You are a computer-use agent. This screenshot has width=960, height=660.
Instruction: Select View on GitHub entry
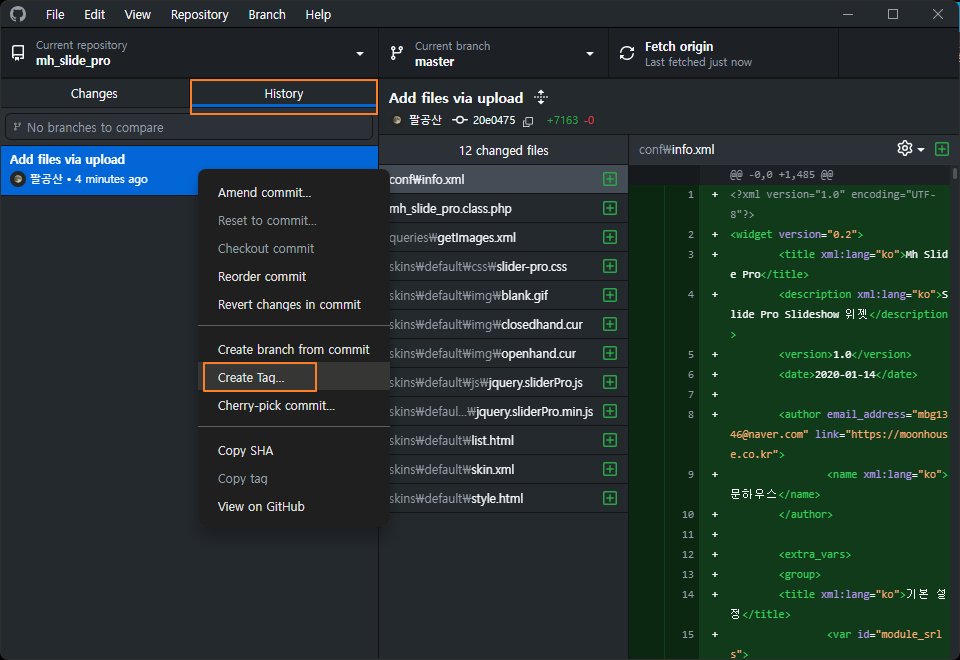(294, 506)
